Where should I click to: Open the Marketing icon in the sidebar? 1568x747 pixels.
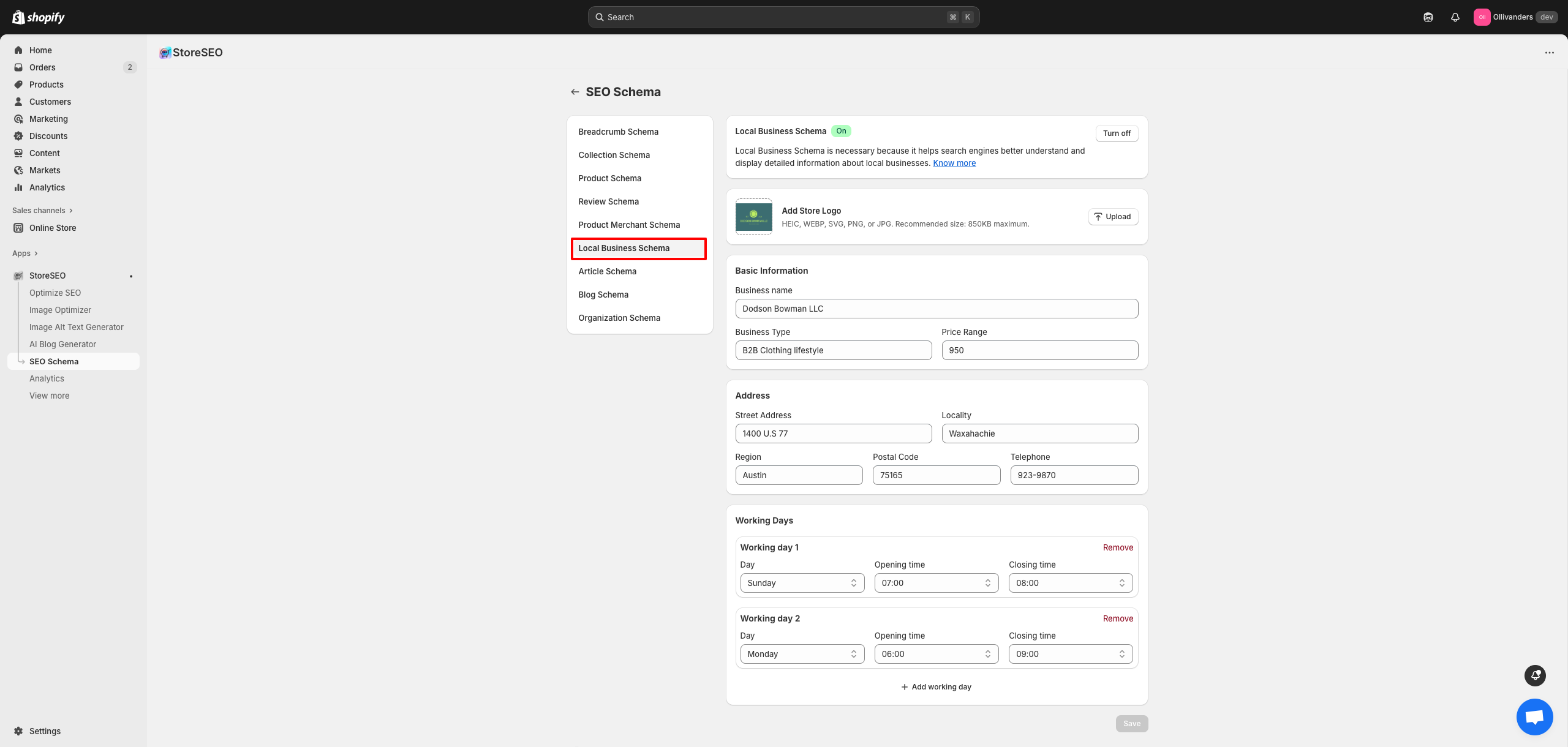[x=19, y=119]
